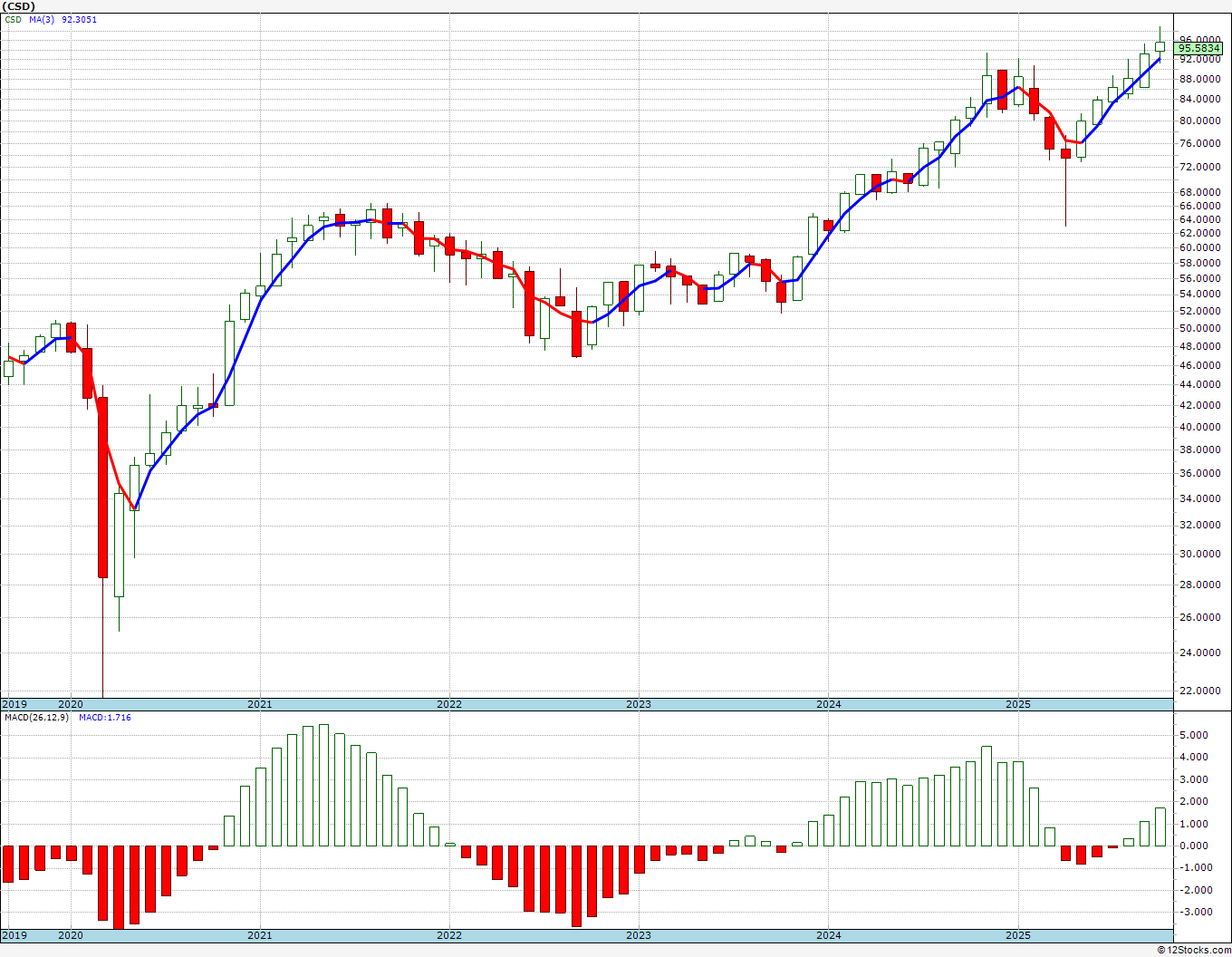Click the latest candlestick at the right edge
Screen dimensions: 1232x957
point(1160,44)
